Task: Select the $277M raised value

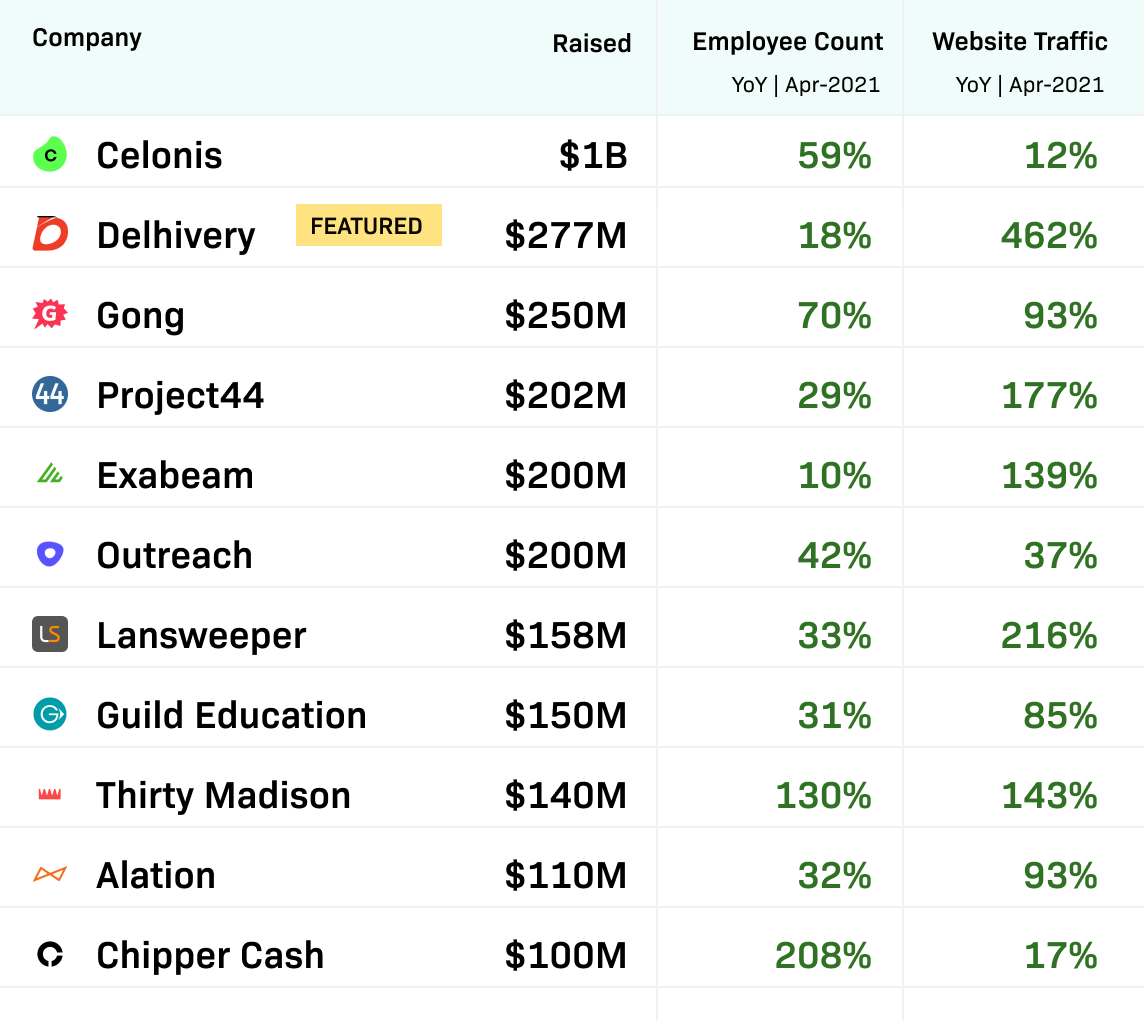Action: click(x=565, y=236)
